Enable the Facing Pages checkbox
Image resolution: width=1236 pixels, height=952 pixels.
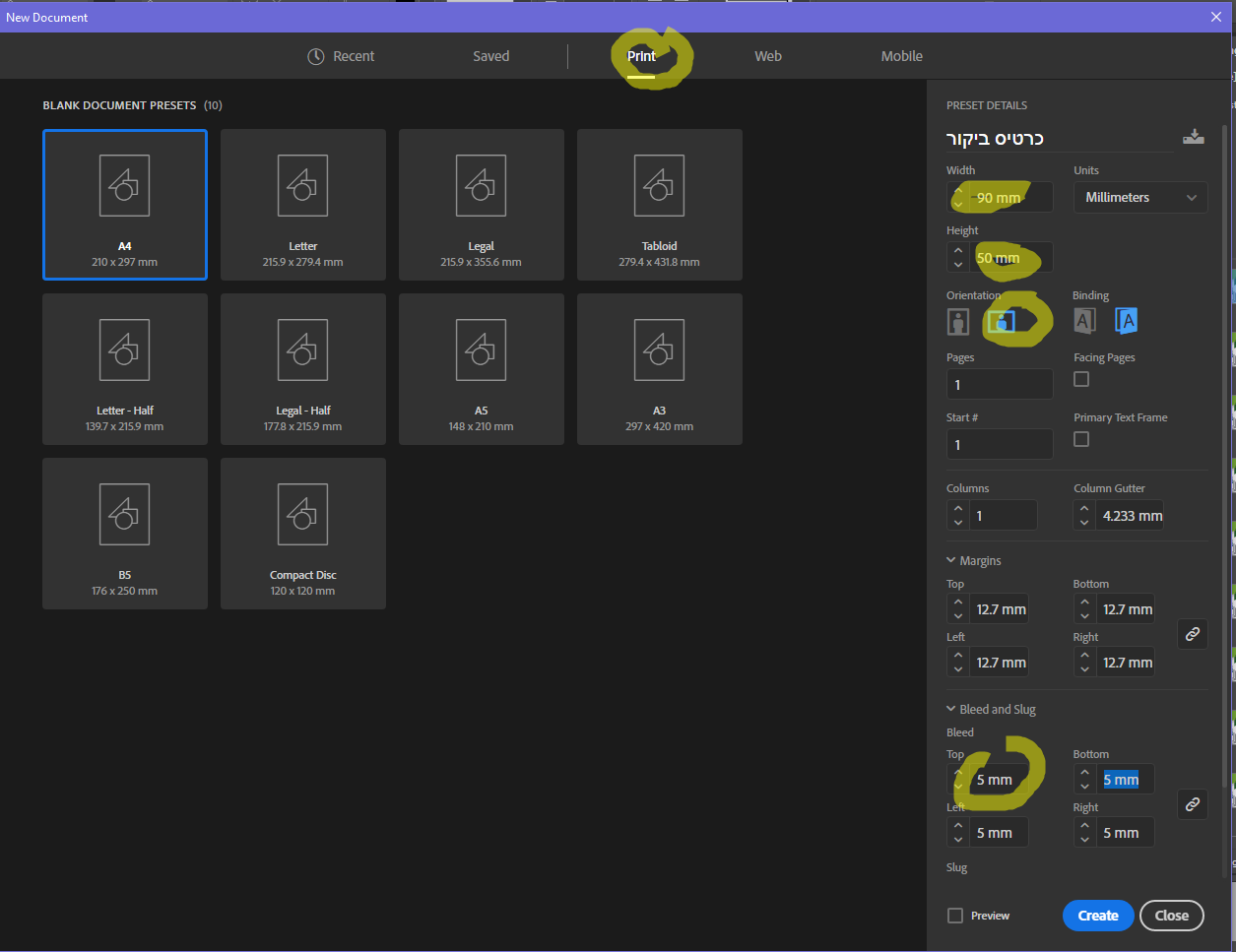coord(1081,379)
